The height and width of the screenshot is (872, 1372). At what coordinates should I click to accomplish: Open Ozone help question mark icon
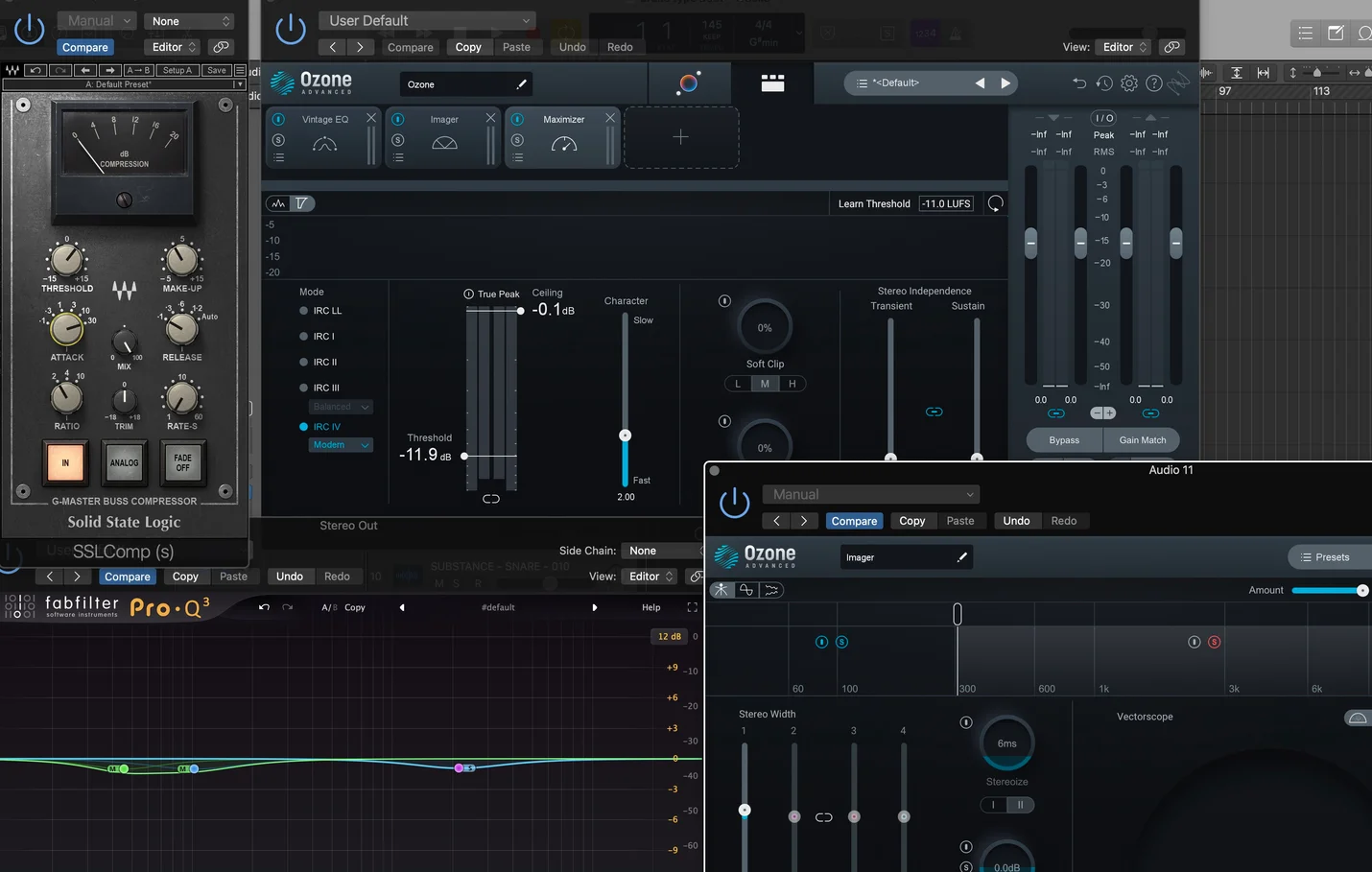pyautogui.click(x=1154, y=83)
